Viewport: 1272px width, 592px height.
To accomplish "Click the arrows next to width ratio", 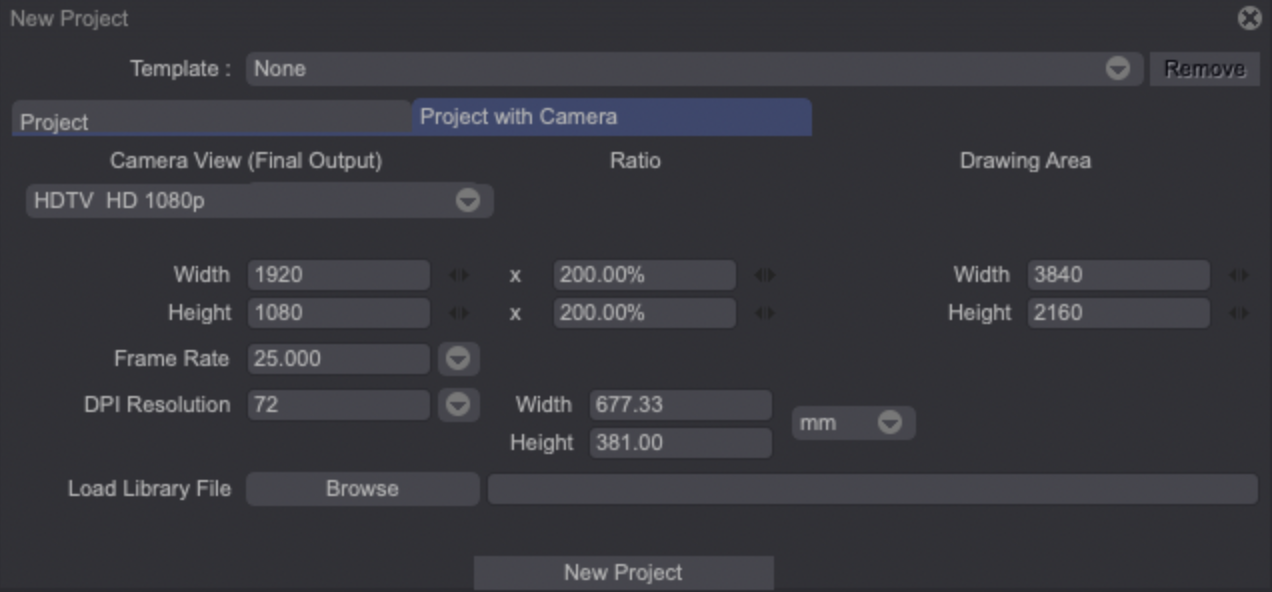I will pyautogui.click(x=765, y=275).
